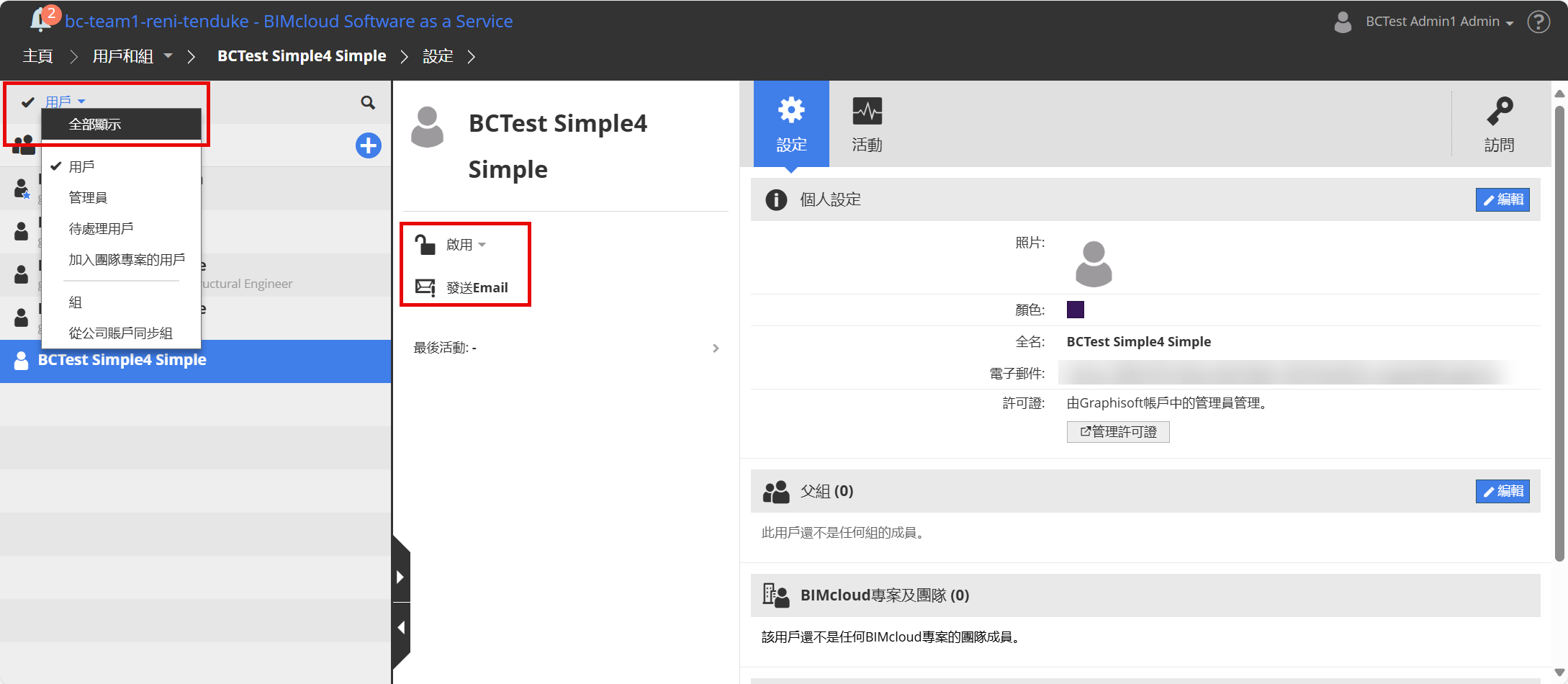Click the group icon beside 父組 (0)
This screenshot has height=684, width=1568.
click(x=776, y=491)
